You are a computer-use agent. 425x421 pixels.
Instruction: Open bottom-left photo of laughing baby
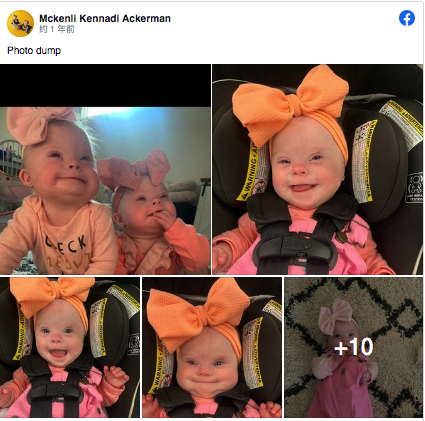[x=70, y=347]
